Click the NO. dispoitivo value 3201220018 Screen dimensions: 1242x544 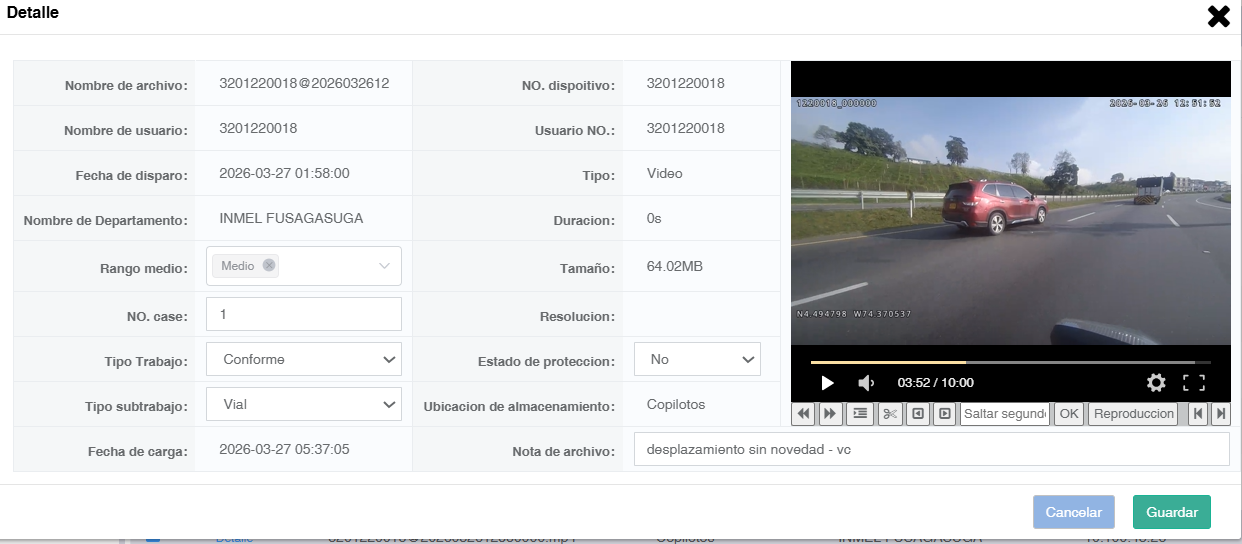pyautogui.click(x=686, y=83)
